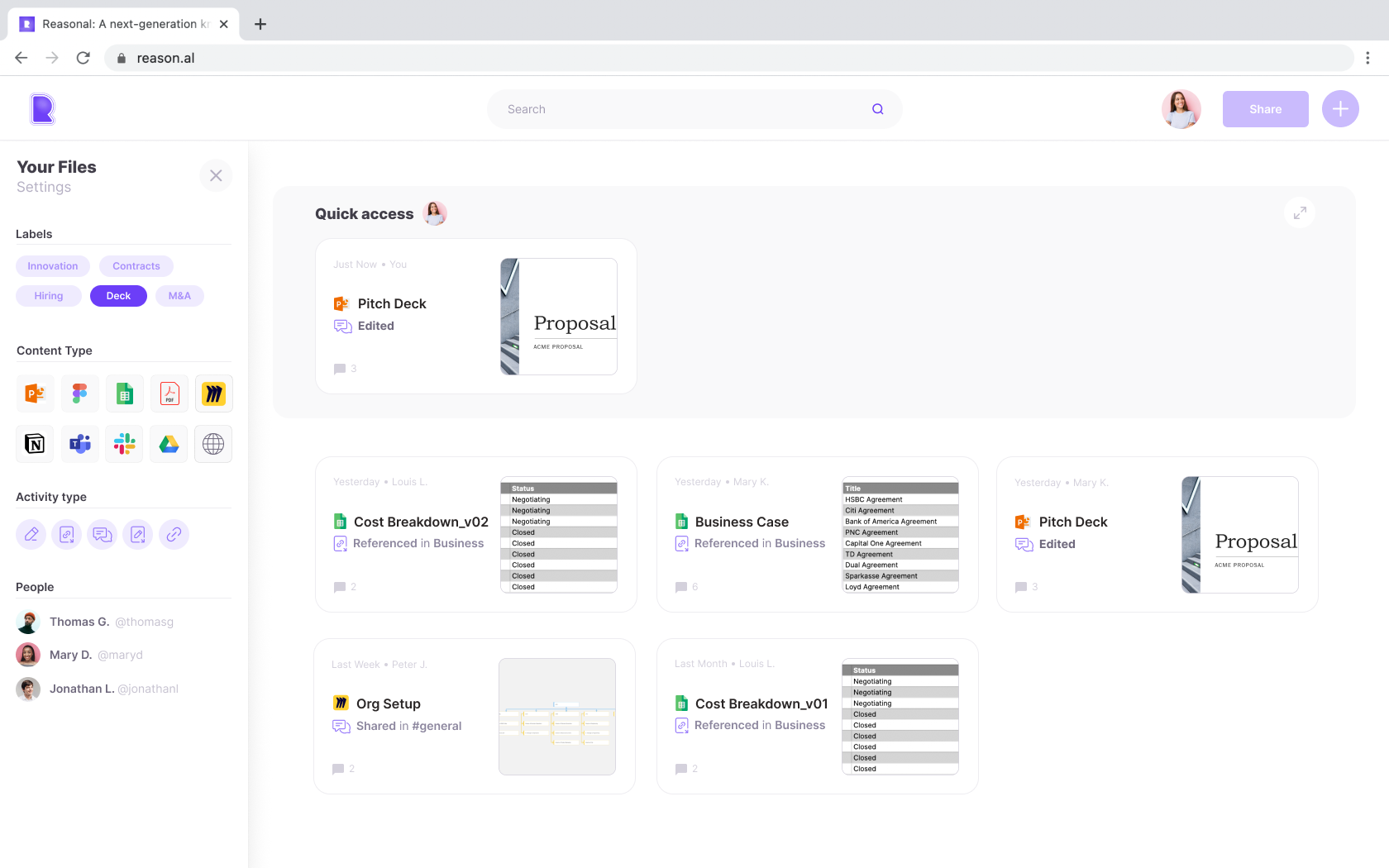This screenshot has width=1389, height=868.
Task: Select the Google Sheets content filter
Action: coord(124,394)
